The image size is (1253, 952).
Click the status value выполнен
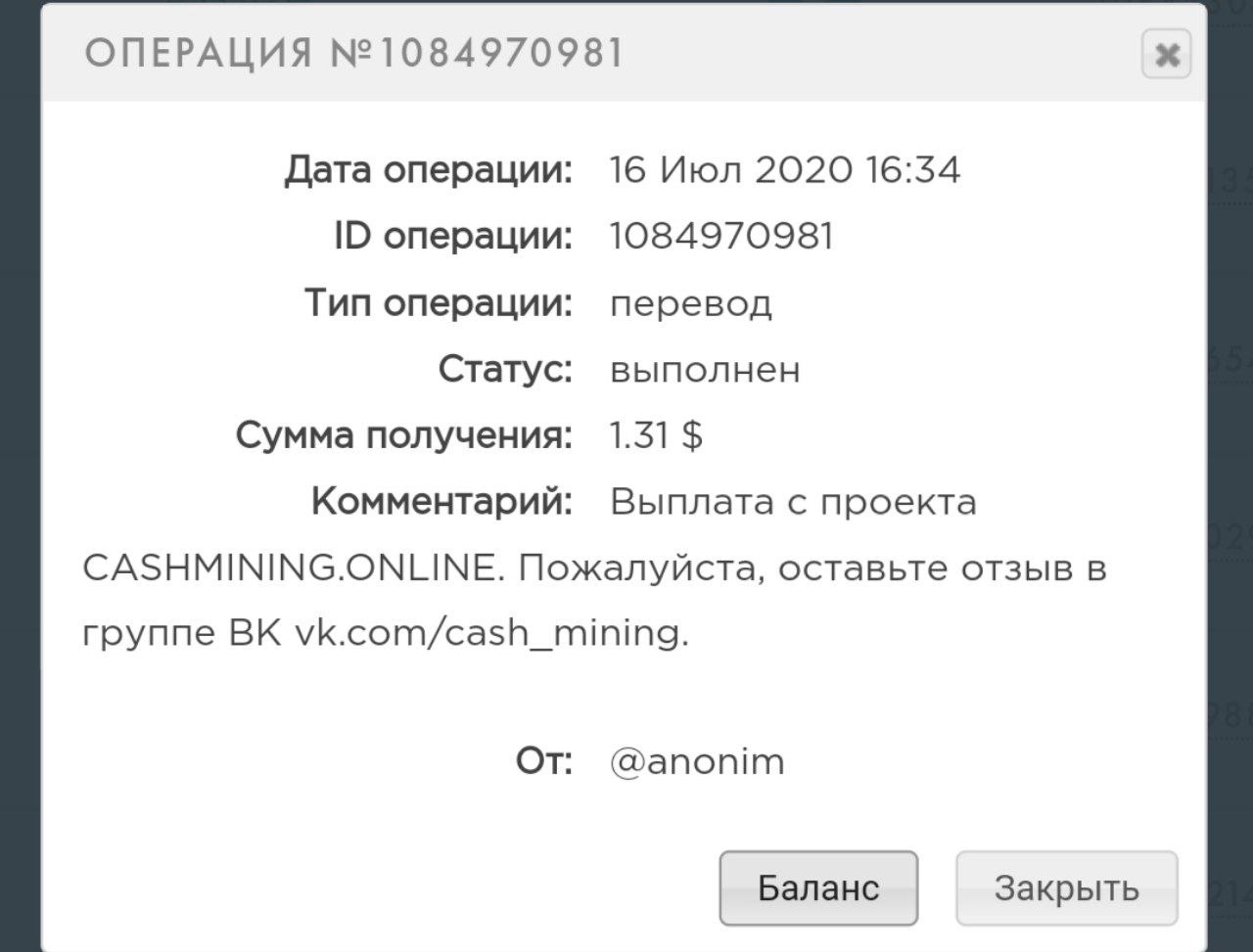tap(705, 370)
